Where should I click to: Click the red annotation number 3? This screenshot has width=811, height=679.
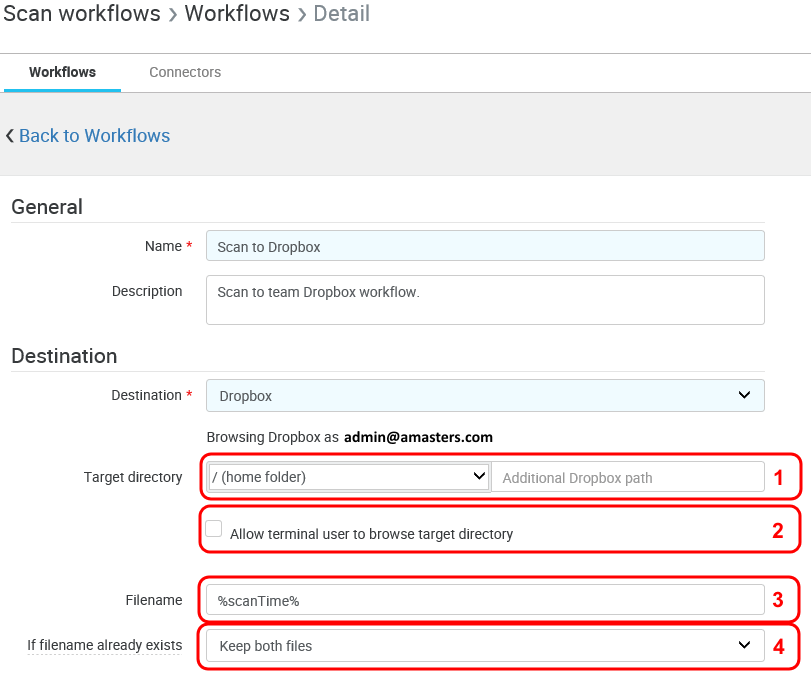(x=778, y=600)
